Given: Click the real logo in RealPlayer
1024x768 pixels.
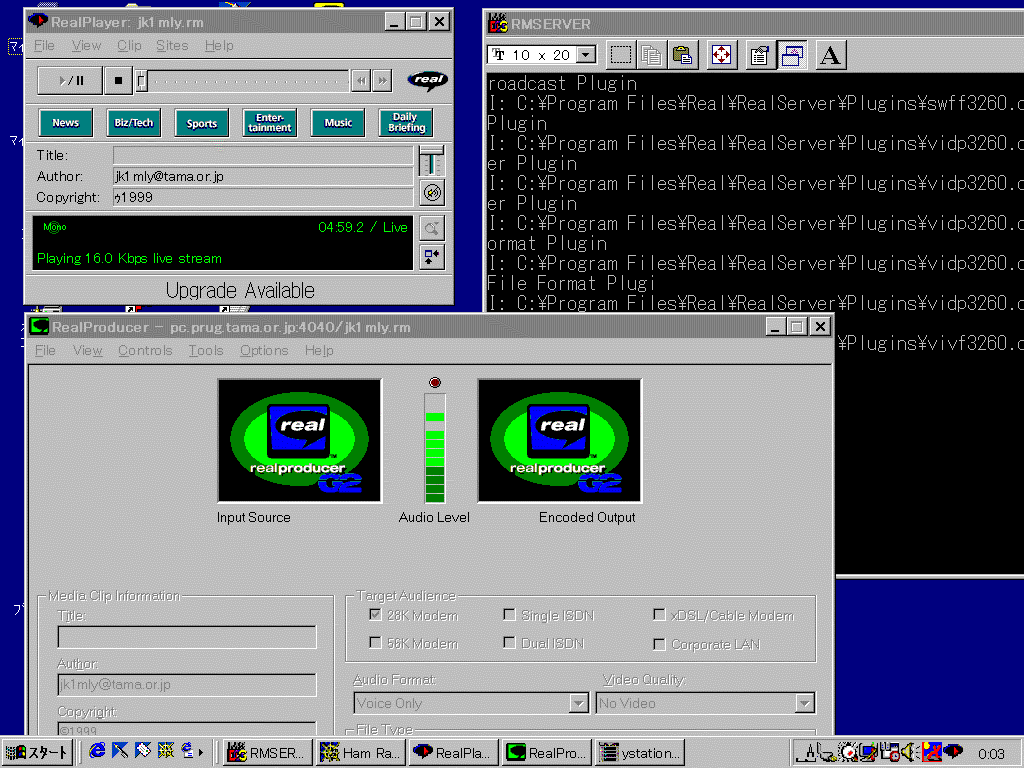Looking at the screenshot, I should point(428,80).
